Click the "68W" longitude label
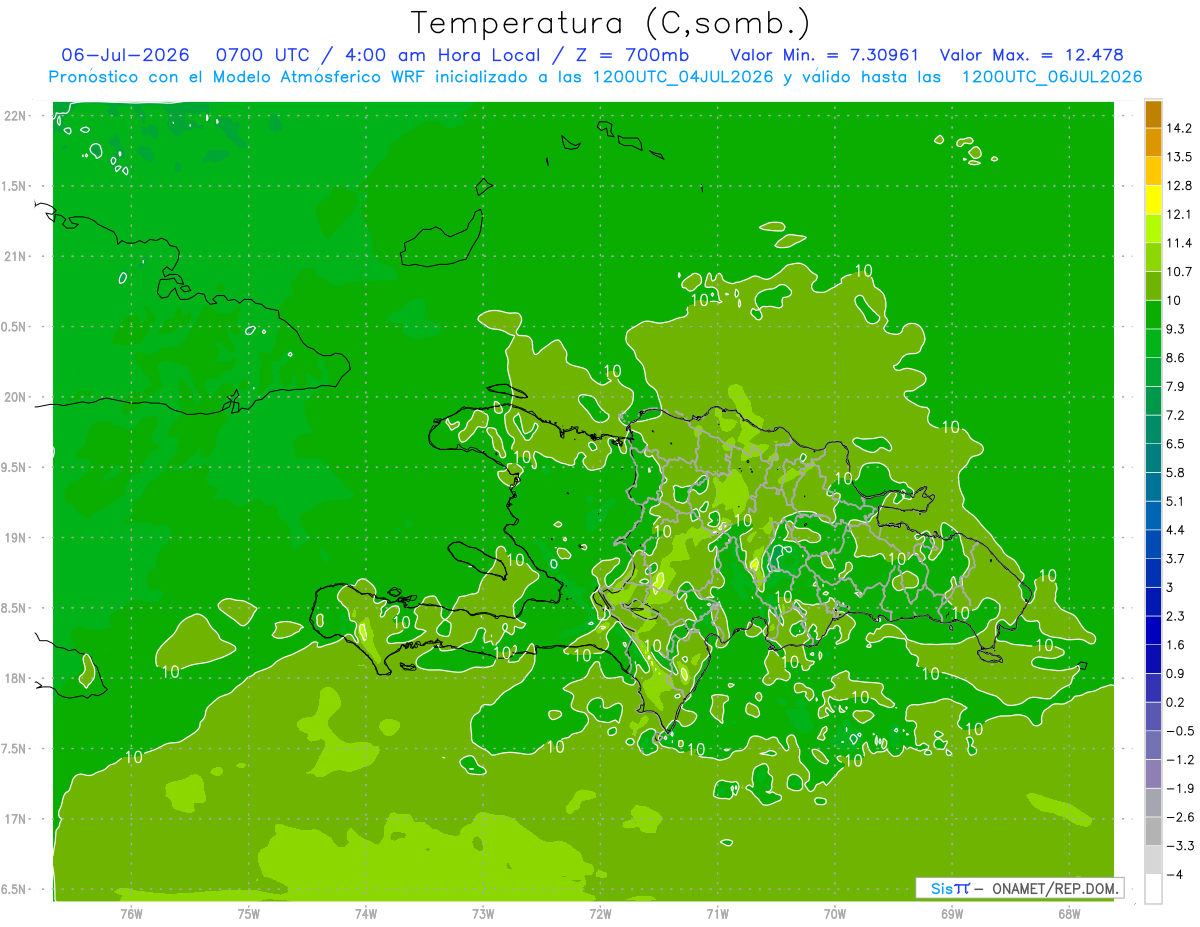This screenshot has height=927, width=1200. 1069,913
